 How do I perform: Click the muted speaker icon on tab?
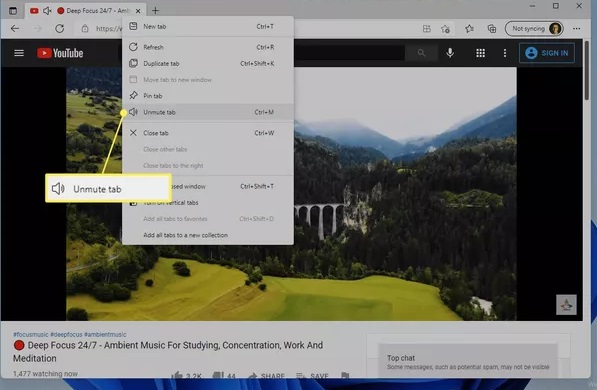[47, 11]
